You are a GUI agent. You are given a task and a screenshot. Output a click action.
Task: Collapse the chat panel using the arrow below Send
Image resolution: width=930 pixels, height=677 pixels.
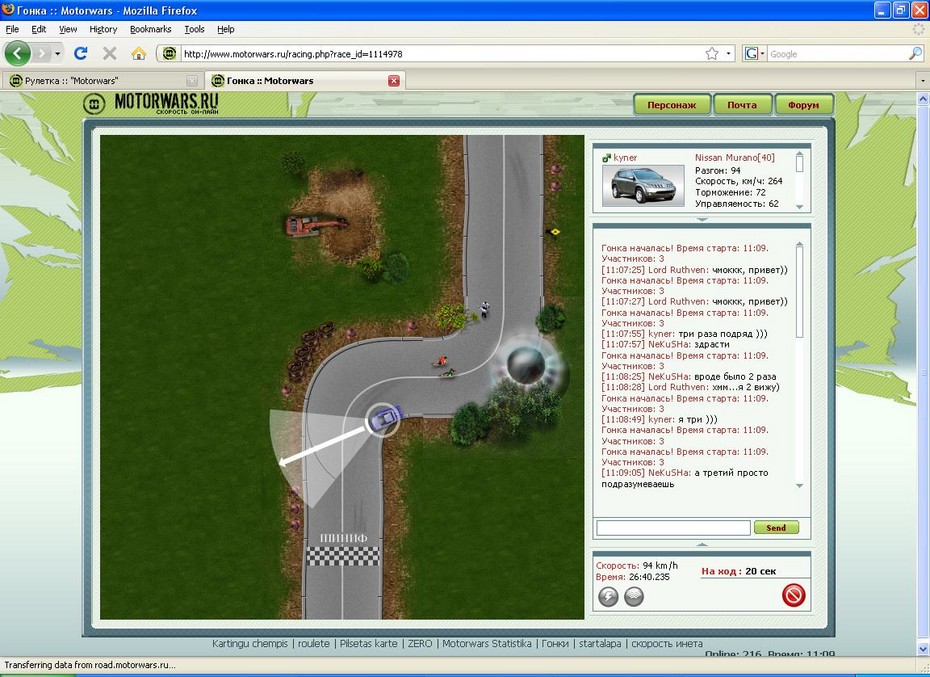[x=702, y=544]
